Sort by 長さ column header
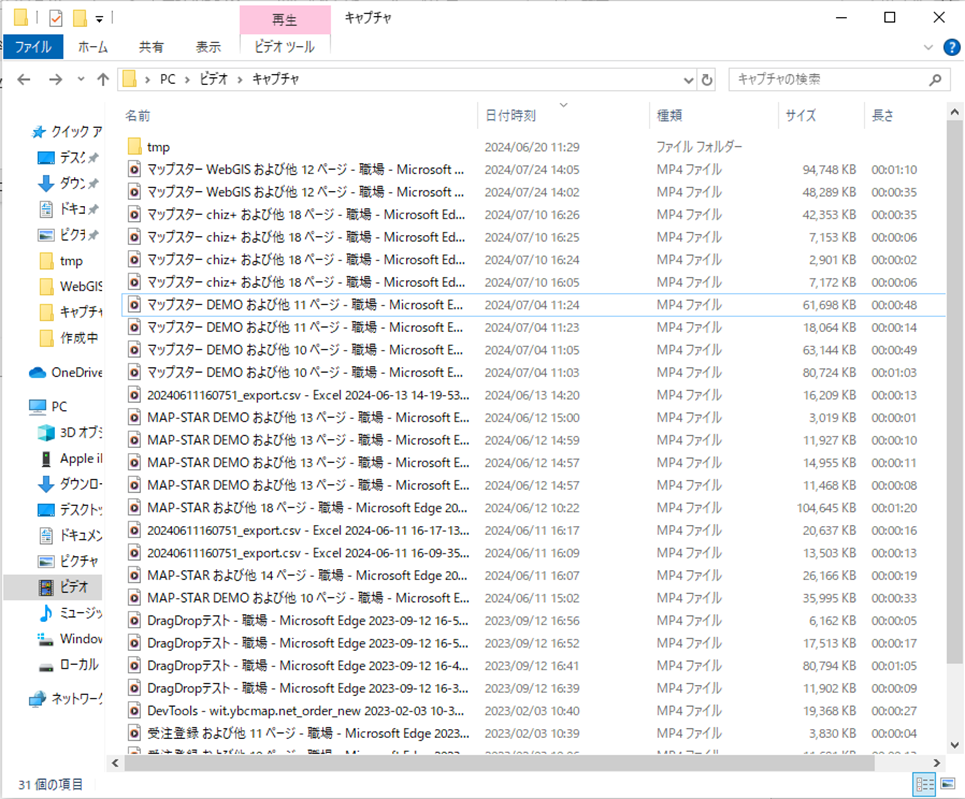965x799 pixels. point(883,115)
